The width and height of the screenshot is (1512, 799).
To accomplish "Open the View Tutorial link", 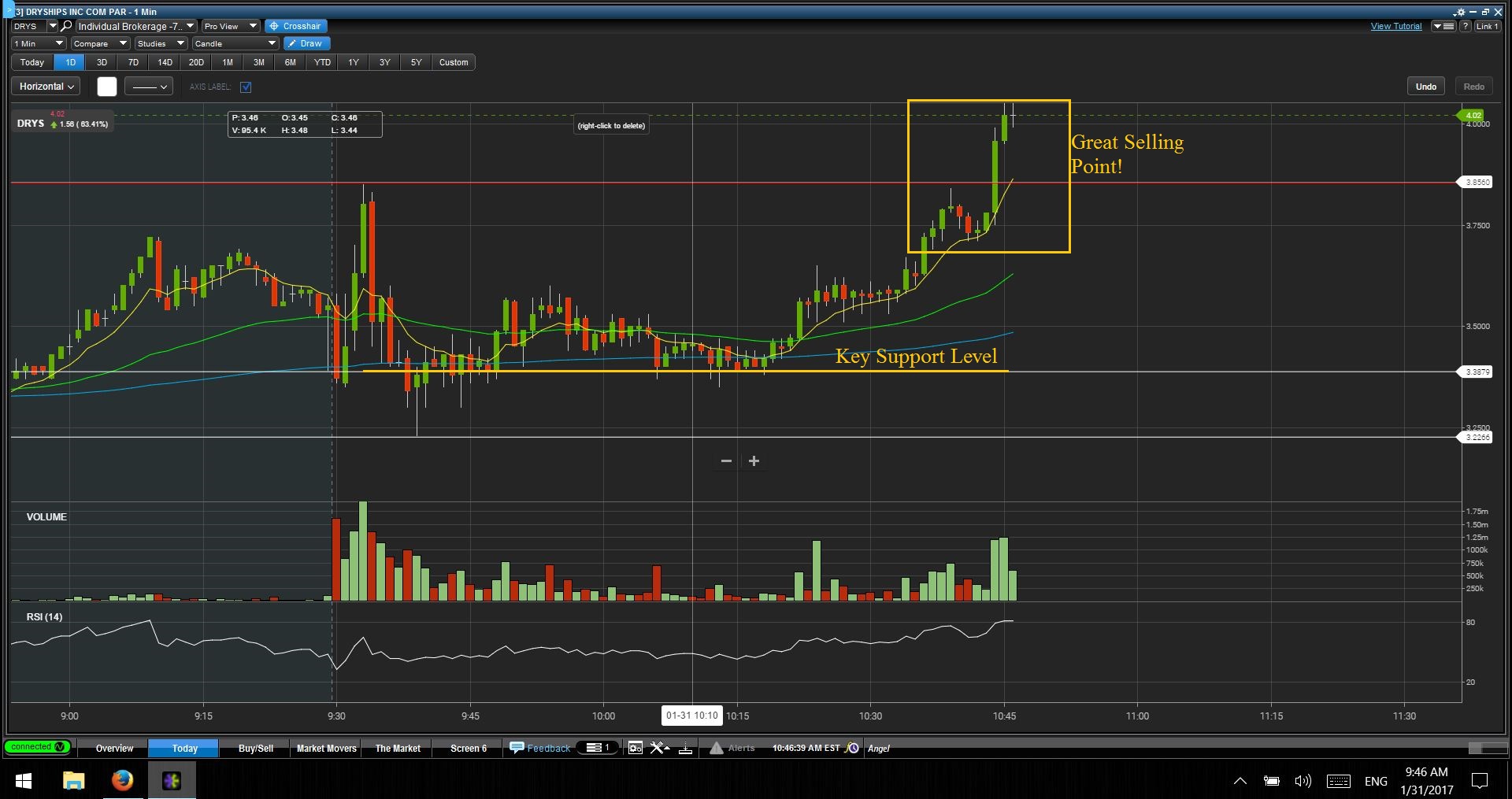I will tap(1396, 26).
